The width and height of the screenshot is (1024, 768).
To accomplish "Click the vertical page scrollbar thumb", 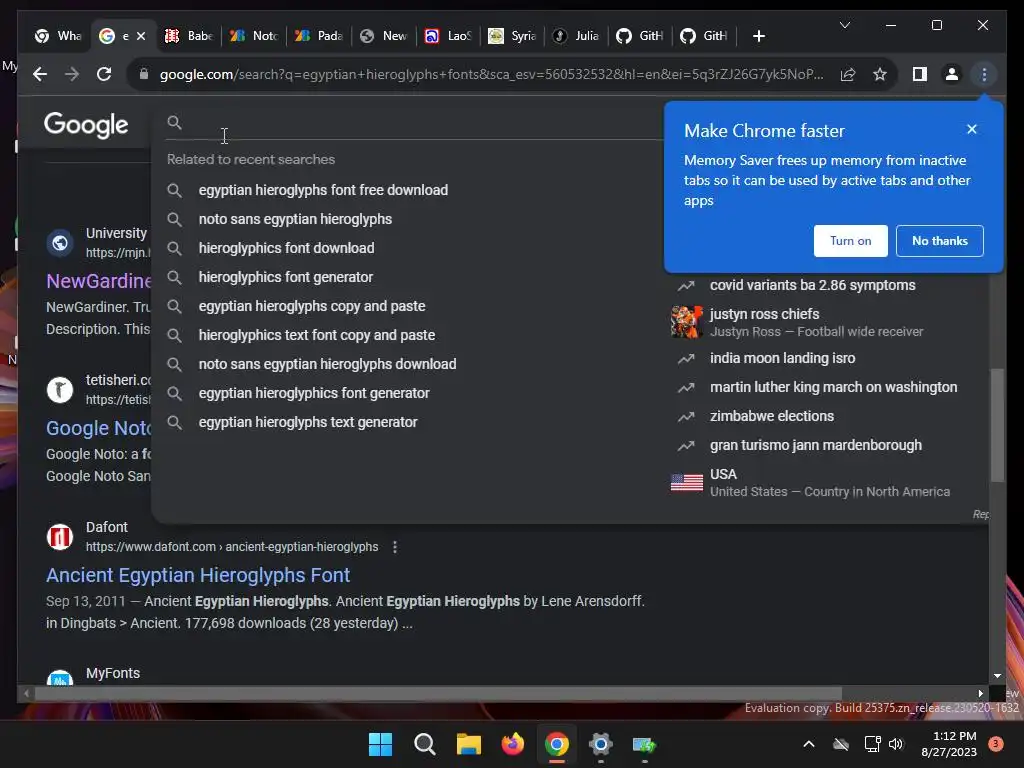I will pyautogui.click(x=997, y=425).
